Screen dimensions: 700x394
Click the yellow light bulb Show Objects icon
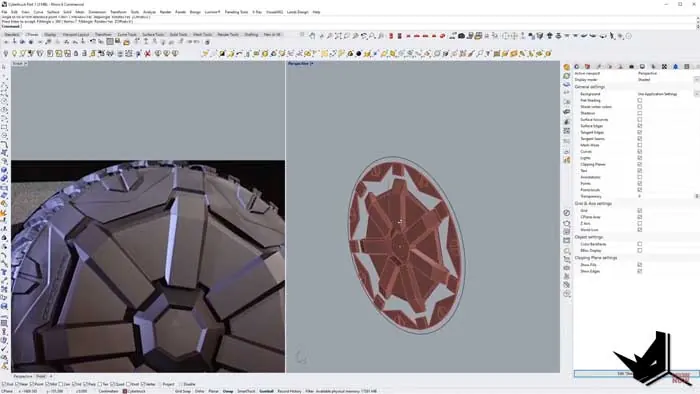[14, 54]
